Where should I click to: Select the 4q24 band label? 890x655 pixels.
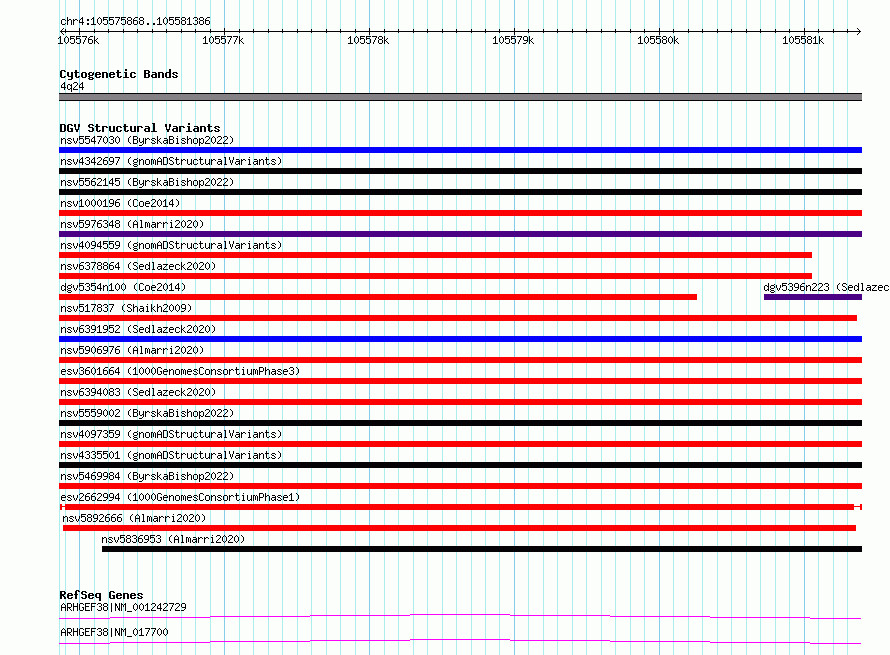pyautogui.click(x=72, y=86)
